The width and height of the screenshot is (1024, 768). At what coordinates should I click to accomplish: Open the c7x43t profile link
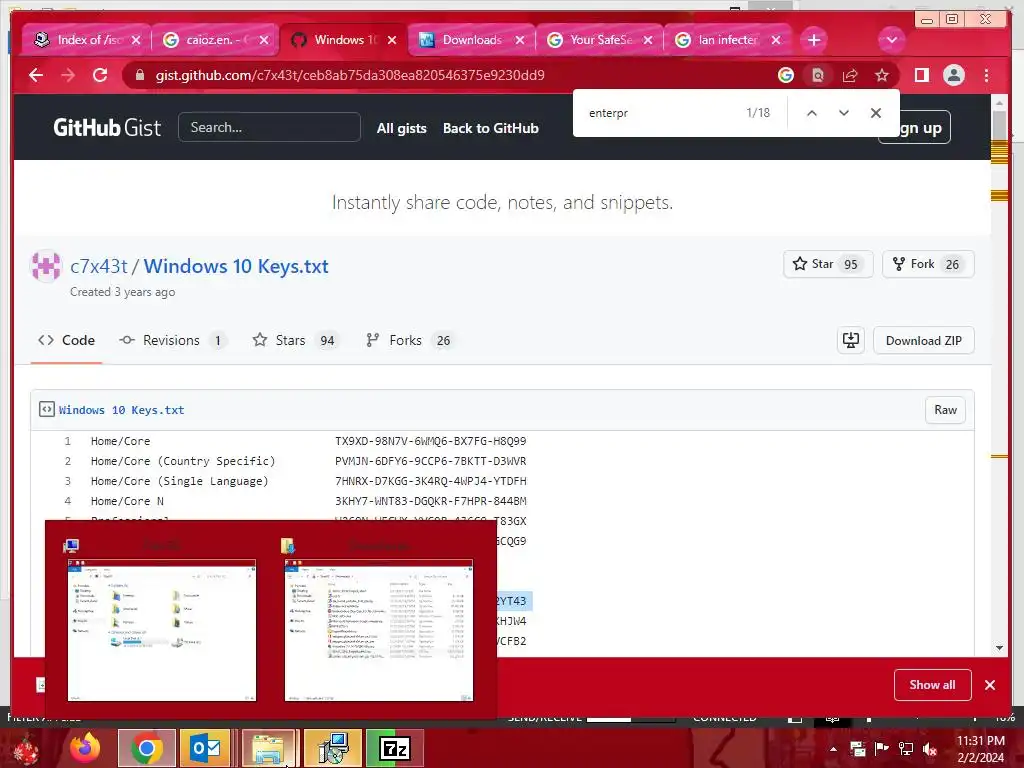pyautogui.click(x=99, y=266)
